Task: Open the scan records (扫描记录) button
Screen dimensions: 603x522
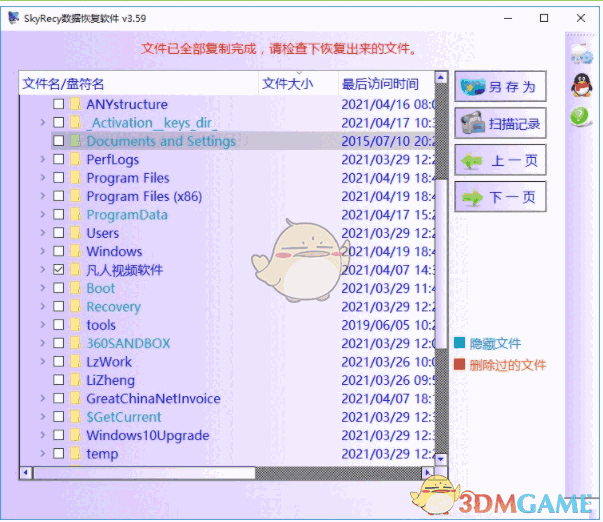Action: point(500,123)
